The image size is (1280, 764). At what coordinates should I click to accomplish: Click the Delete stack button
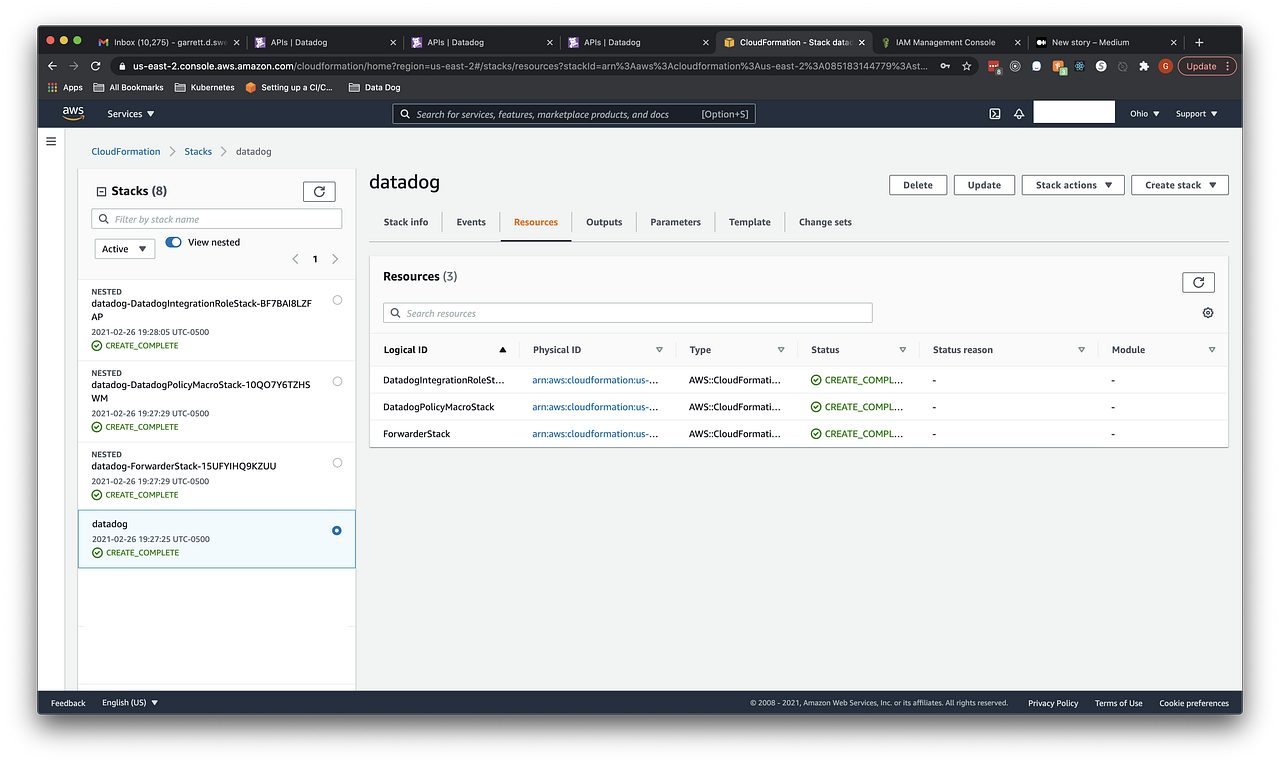[x=917, y=184]
